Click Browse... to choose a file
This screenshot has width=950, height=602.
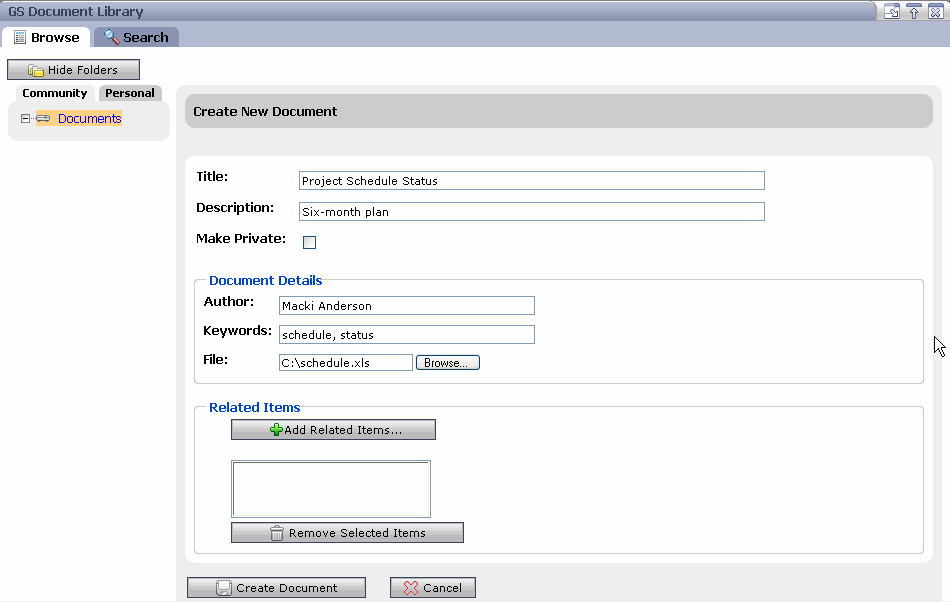[x=448, y=363]
